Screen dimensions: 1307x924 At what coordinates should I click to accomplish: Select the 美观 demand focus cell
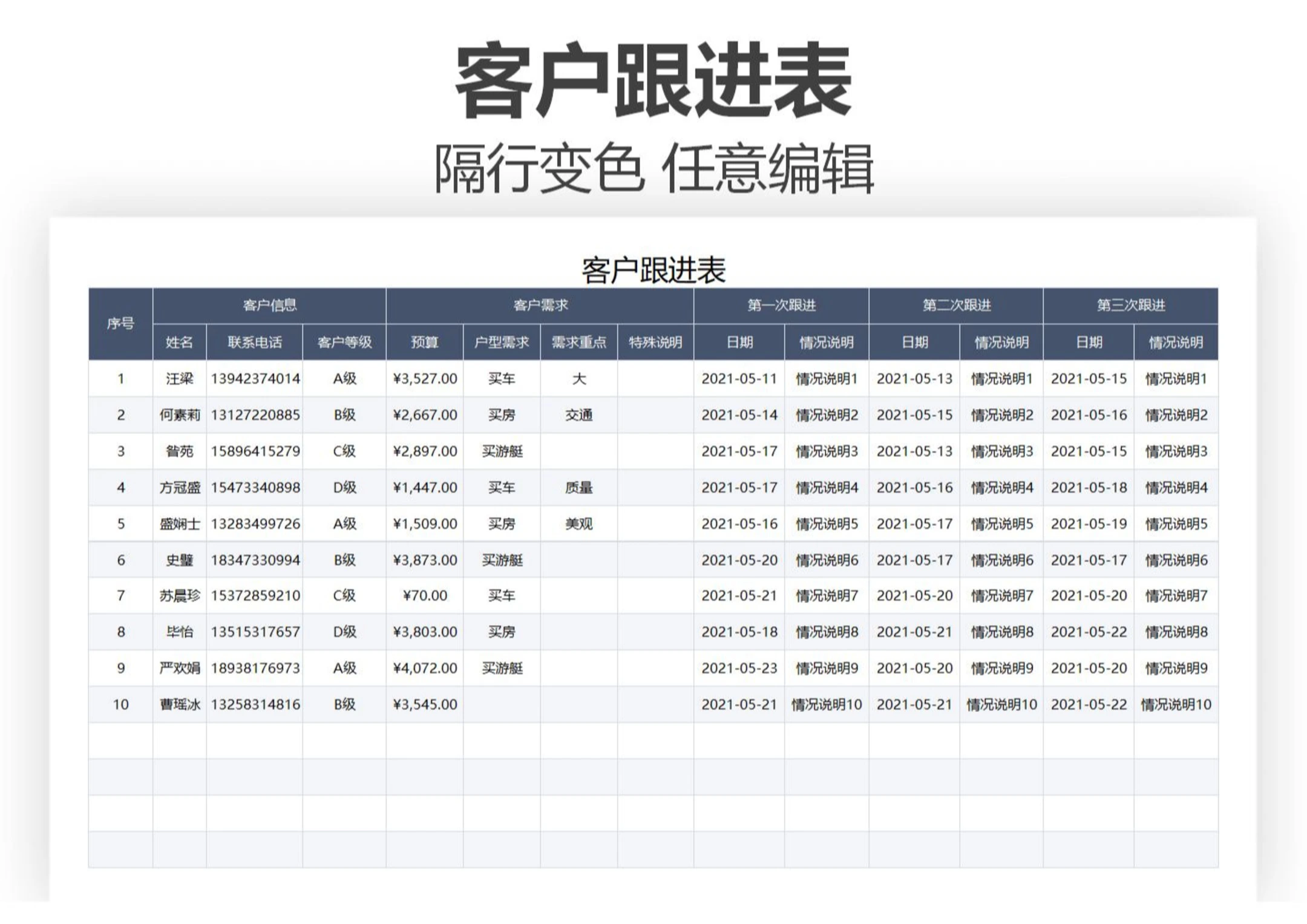(578, 524)
